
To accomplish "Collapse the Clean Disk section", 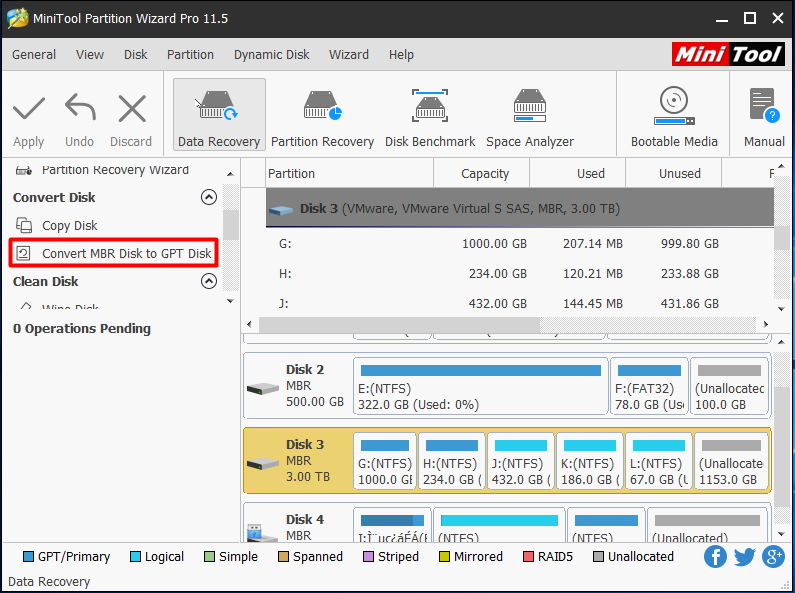I will [209, 281].
